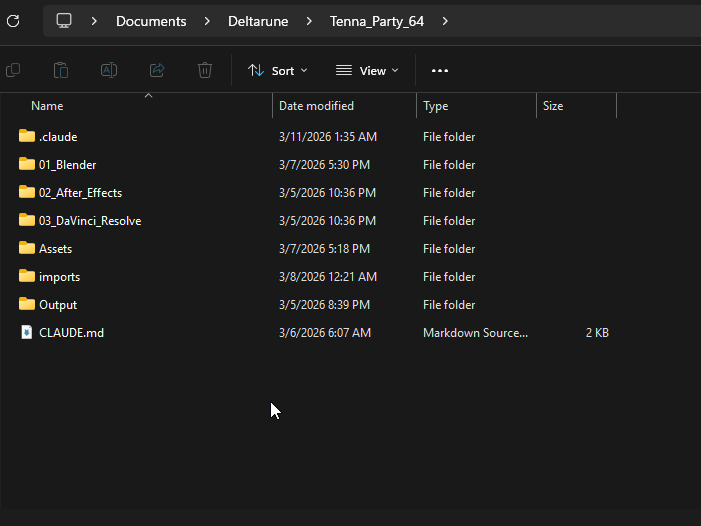
Task: Expand chevron after Tenna_Party_64 in breadcrumb
Action: 445,21
